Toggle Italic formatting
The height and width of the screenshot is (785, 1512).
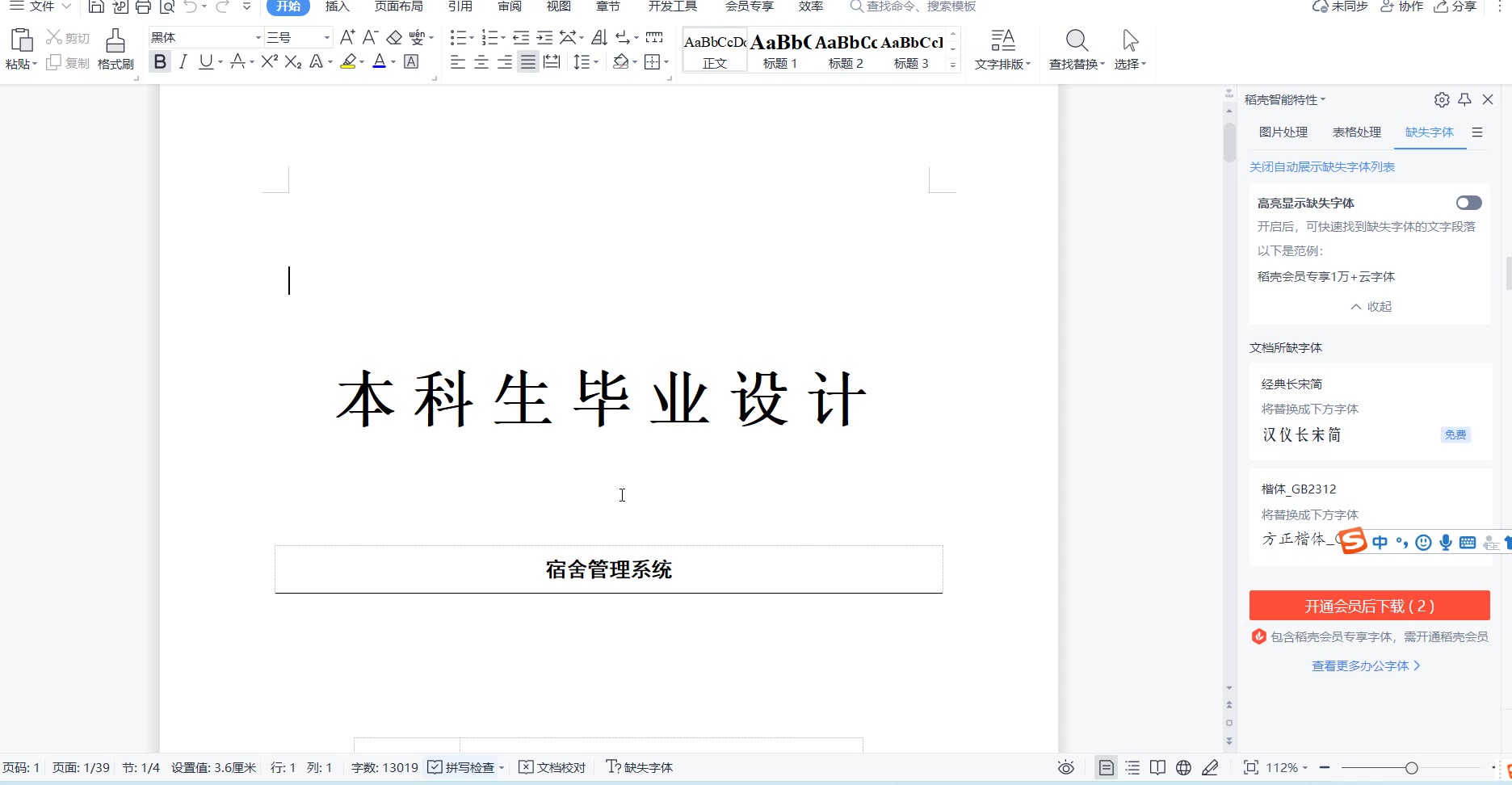pyautogui.click(x=183, y=61)
